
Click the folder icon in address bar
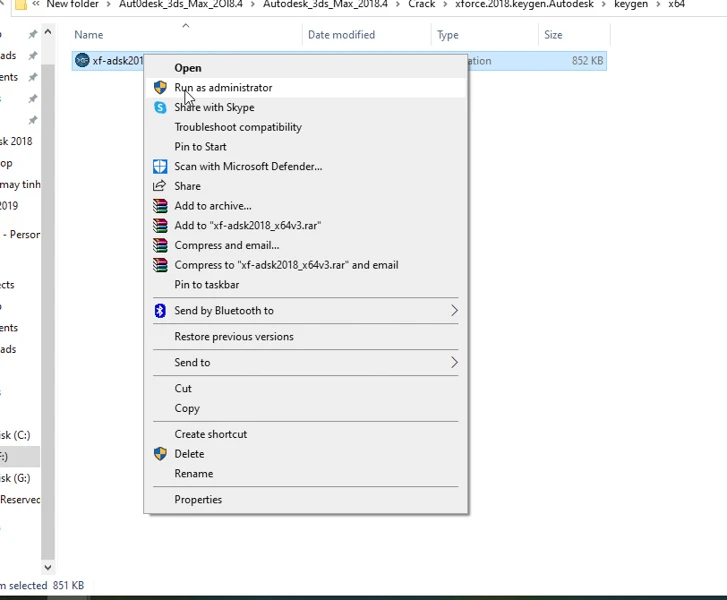click(x=20, y=5)
